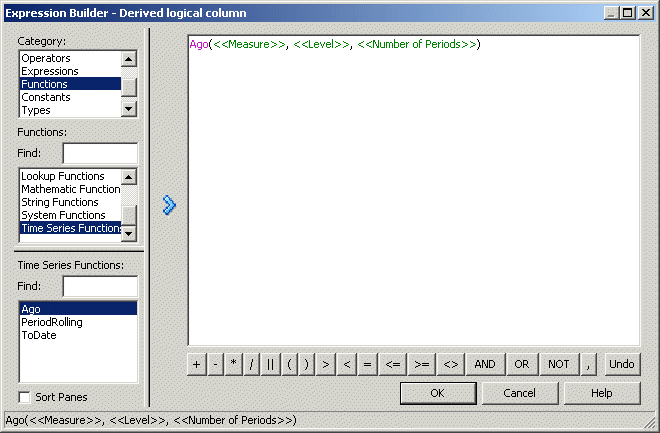Choose System Functions group
This screenshot has width=660, height=433.
(70, 215)
